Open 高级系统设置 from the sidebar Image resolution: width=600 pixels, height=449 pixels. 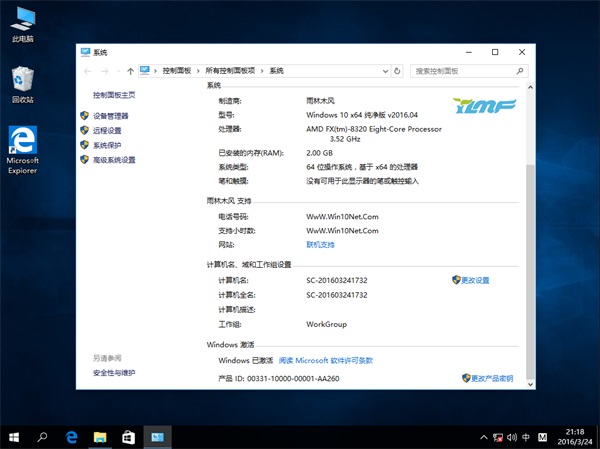point(113,159)
